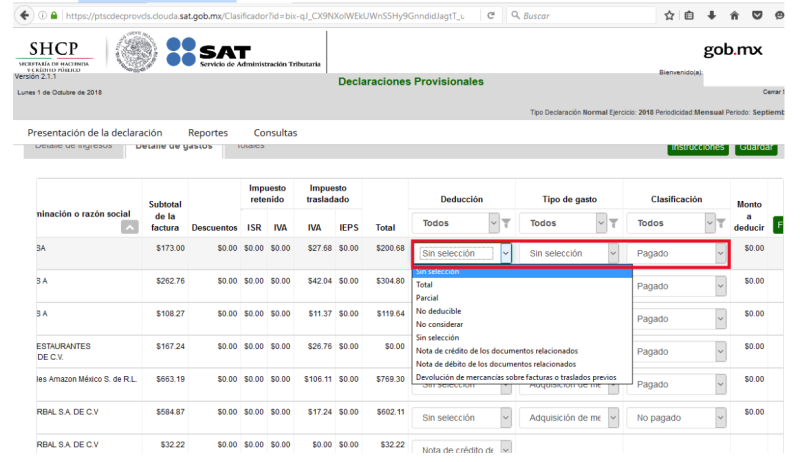This screenshot has width=800, height=462.
Task: Click the Total cell $769.30
Action: [390, 379]
